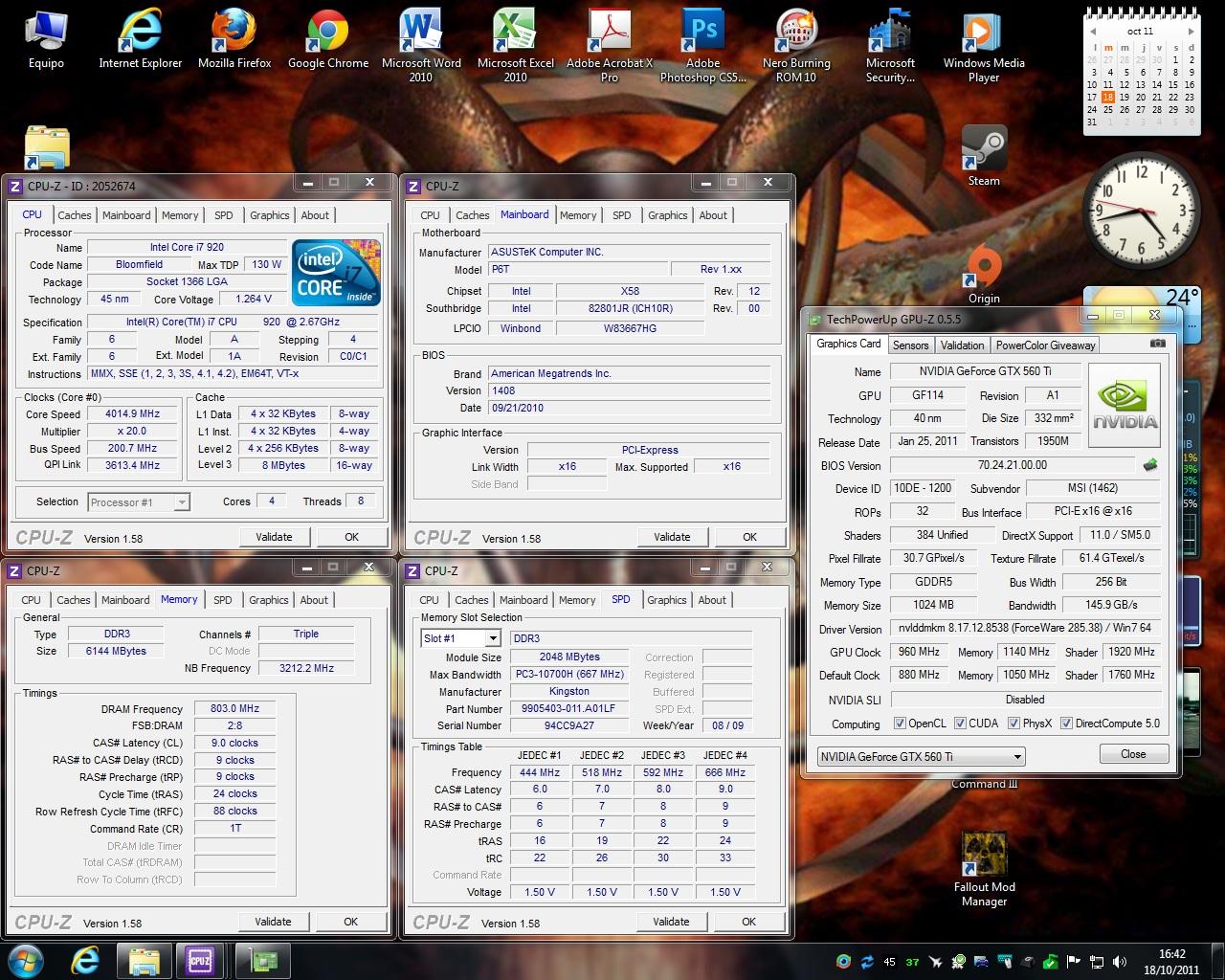Viewport: 1225px width, 980px height.
Task: Click OK in the Mainboard CPU-Z window
Action: point(749,537)
